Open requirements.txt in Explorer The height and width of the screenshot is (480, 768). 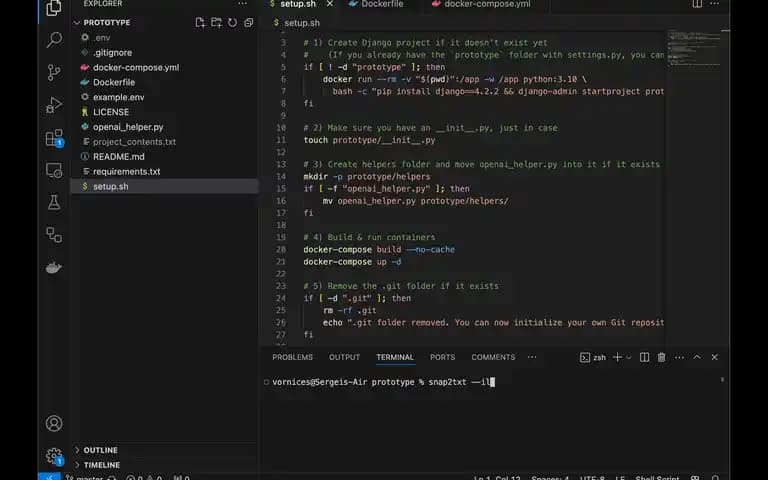pos(165,171)
